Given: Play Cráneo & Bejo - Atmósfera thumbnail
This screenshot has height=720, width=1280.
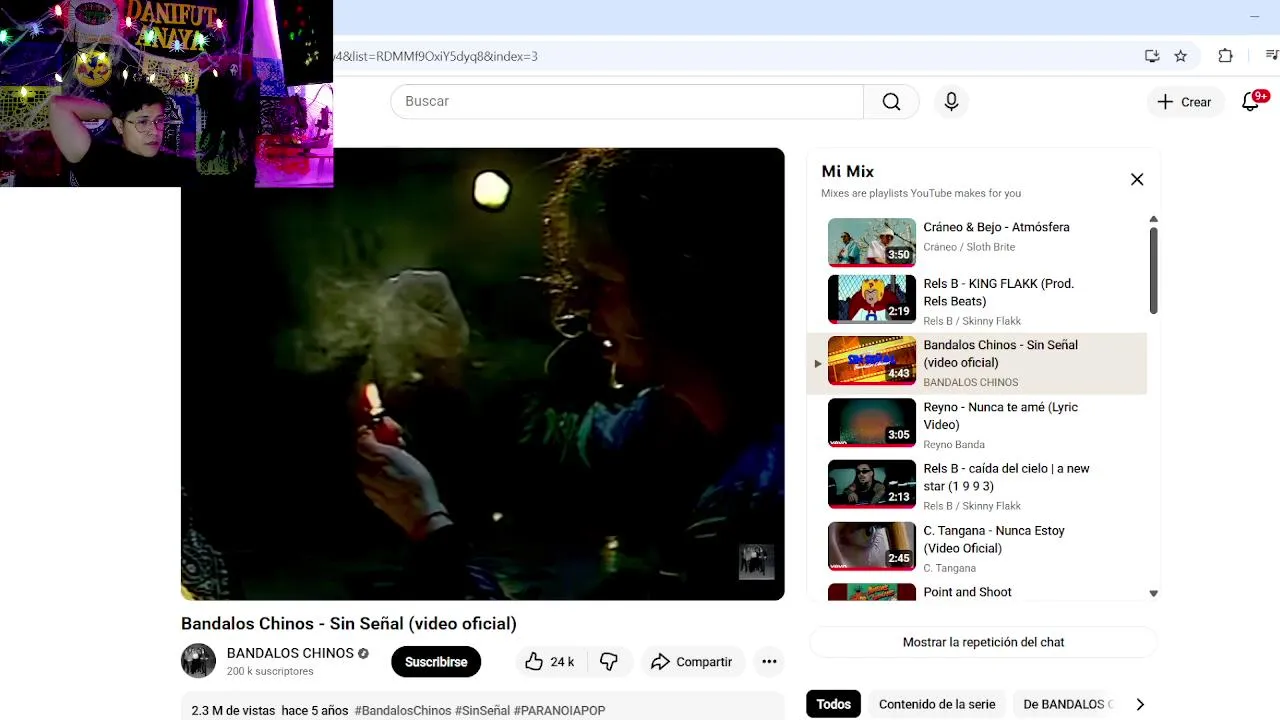Looking at the screenshot, I should [872, 241].
